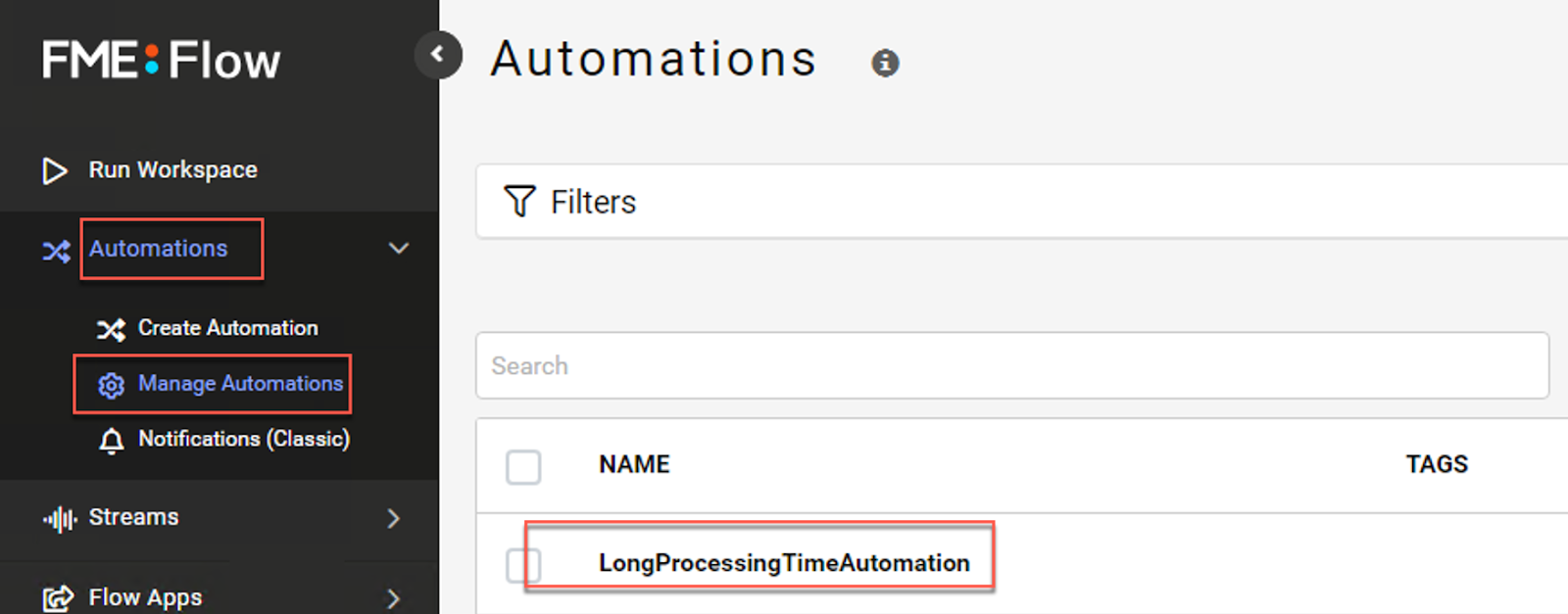
Task: Click the Automations shuffle icon in sidebar
Action: pos(56,251)
